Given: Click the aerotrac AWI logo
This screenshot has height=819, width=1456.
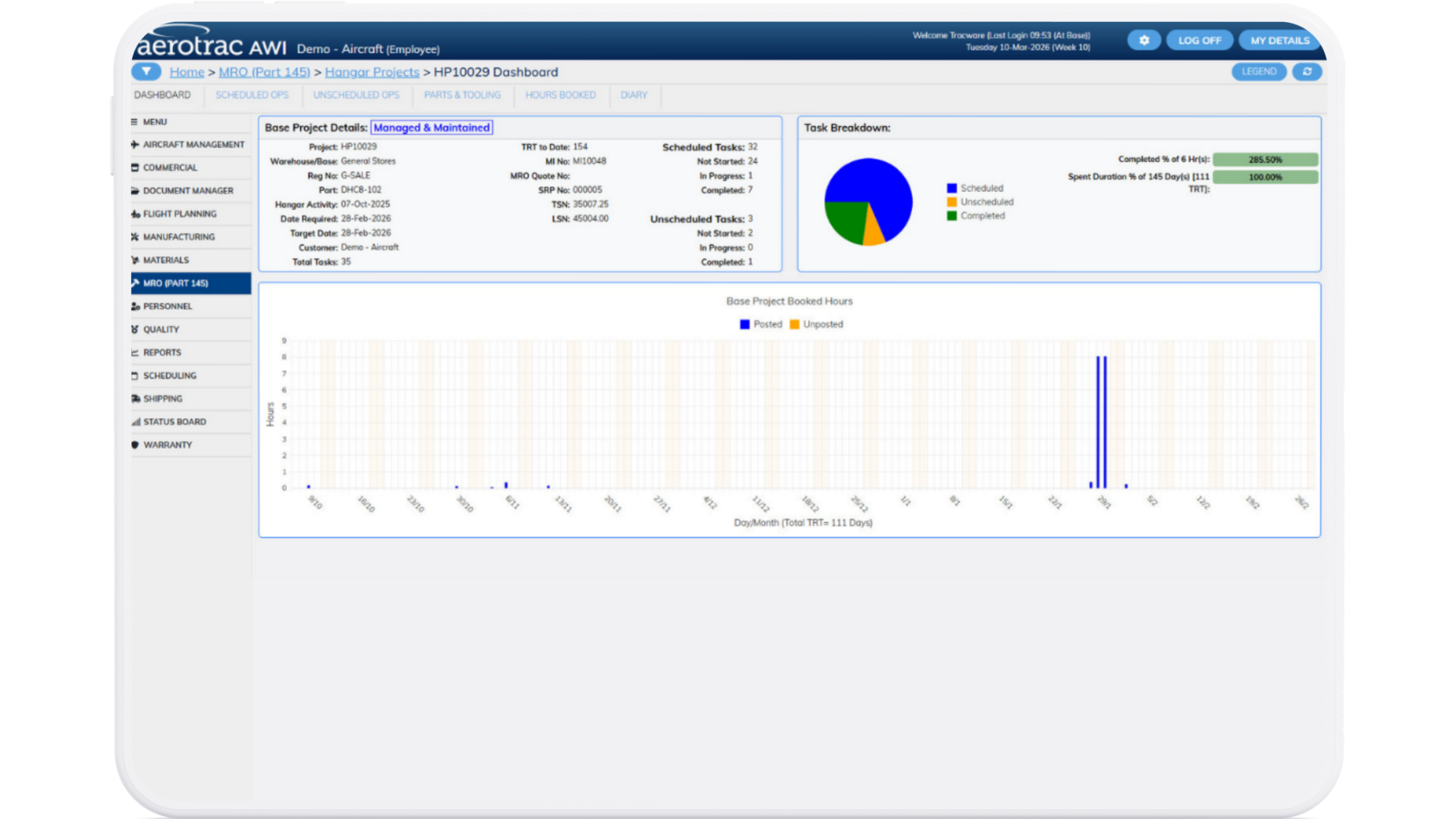Looking at the screenshot, I should coord(212,44).
